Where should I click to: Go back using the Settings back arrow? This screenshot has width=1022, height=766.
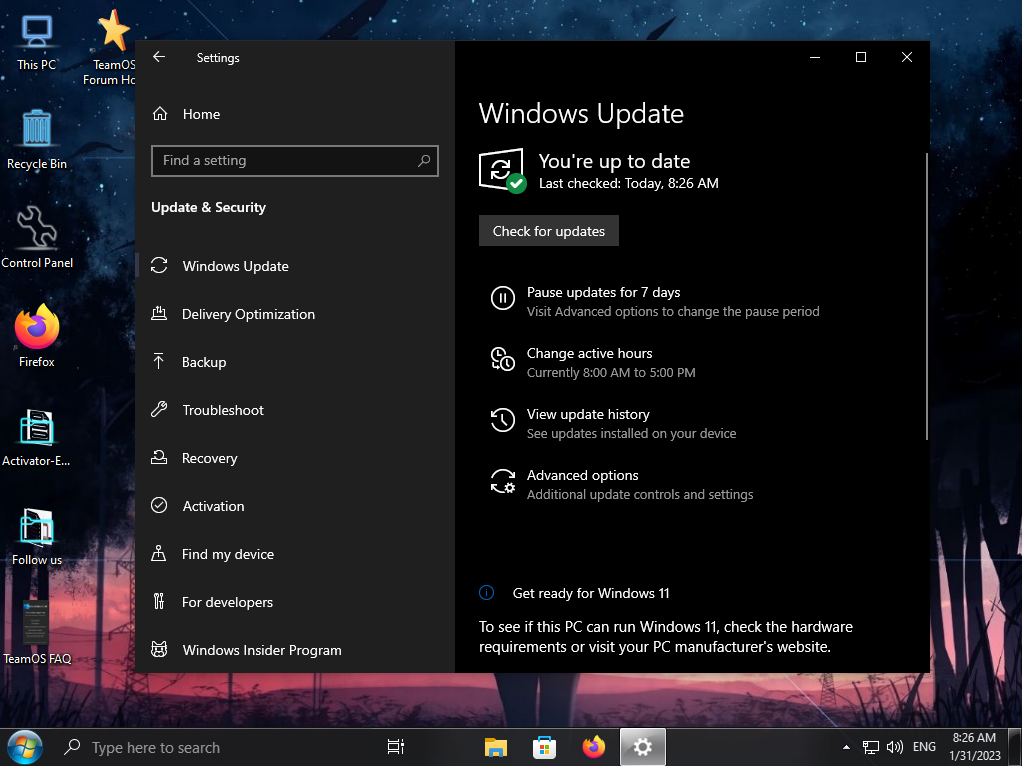(159, 57)
